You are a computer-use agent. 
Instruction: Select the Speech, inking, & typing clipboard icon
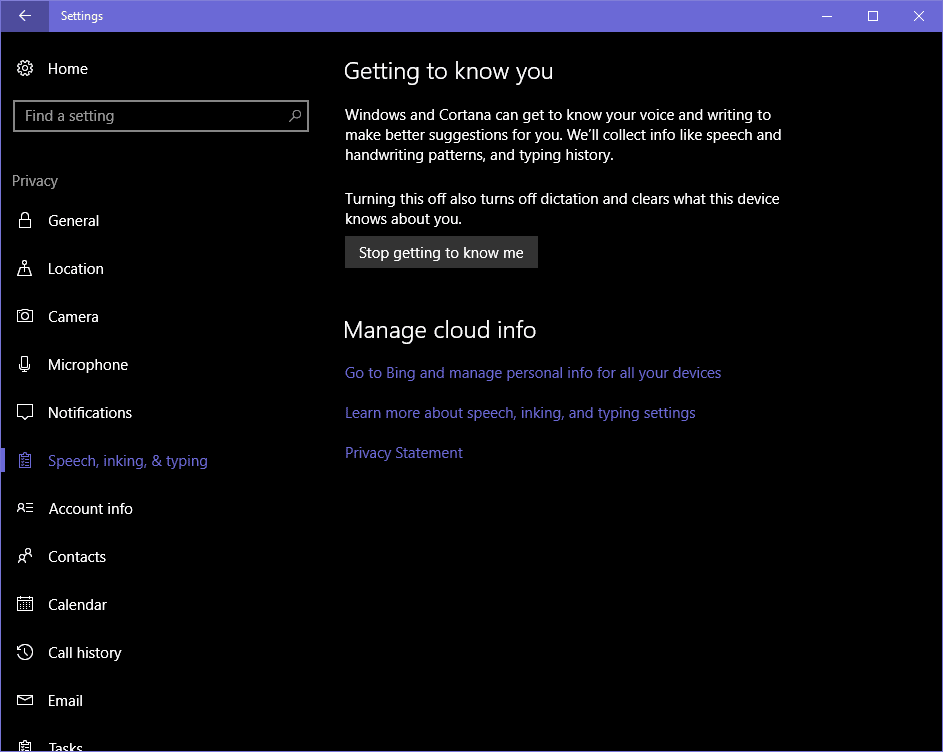pyautogui.click(x=24, y=460)
